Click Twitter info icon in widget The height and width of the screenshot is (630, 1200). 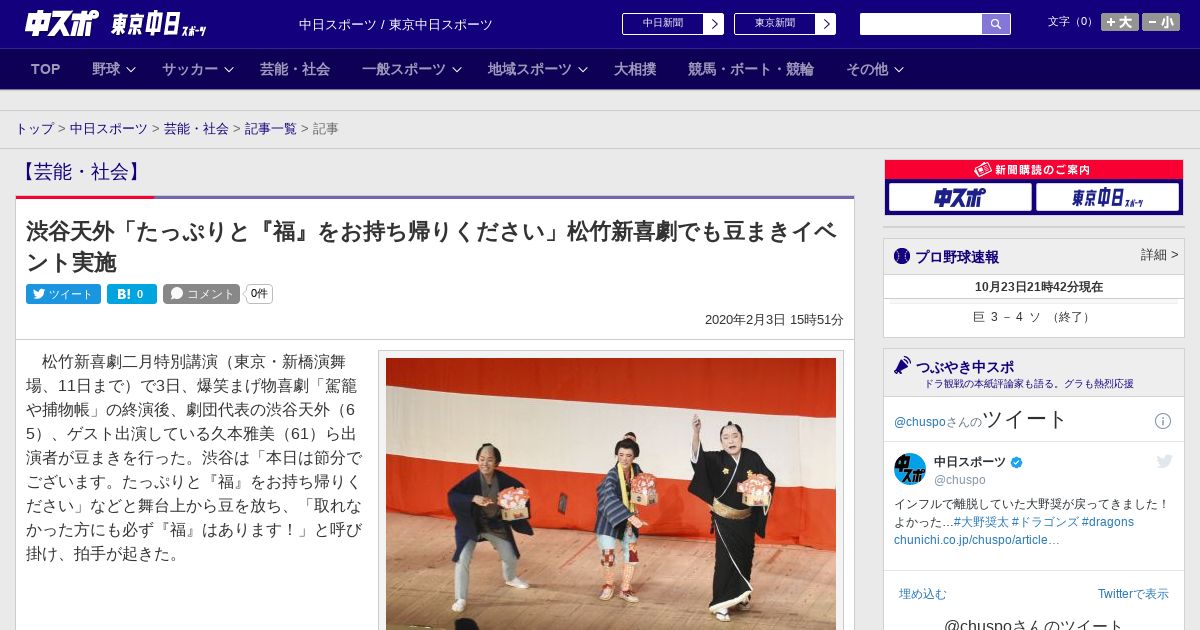1163,421
